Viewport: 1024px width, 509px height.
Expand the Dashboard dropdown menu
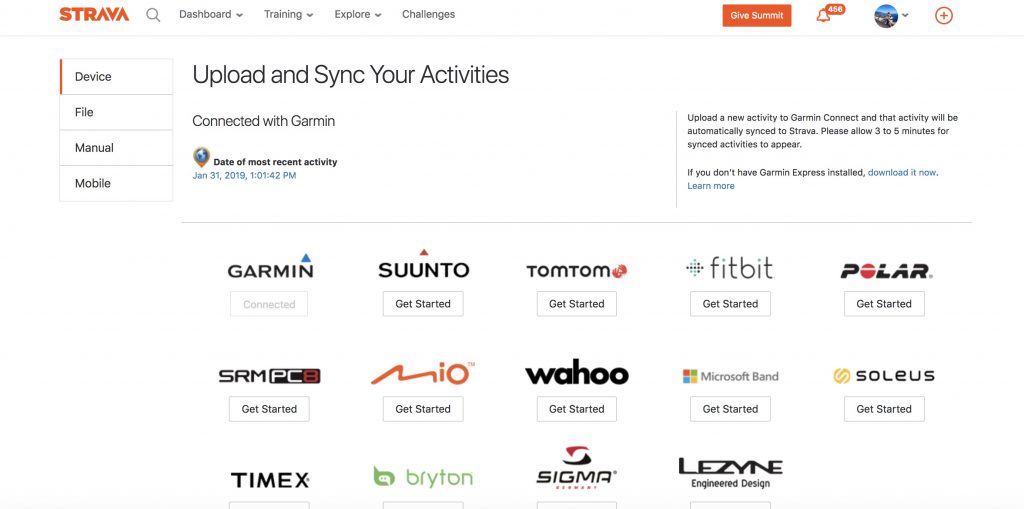(x=210, y=14)
